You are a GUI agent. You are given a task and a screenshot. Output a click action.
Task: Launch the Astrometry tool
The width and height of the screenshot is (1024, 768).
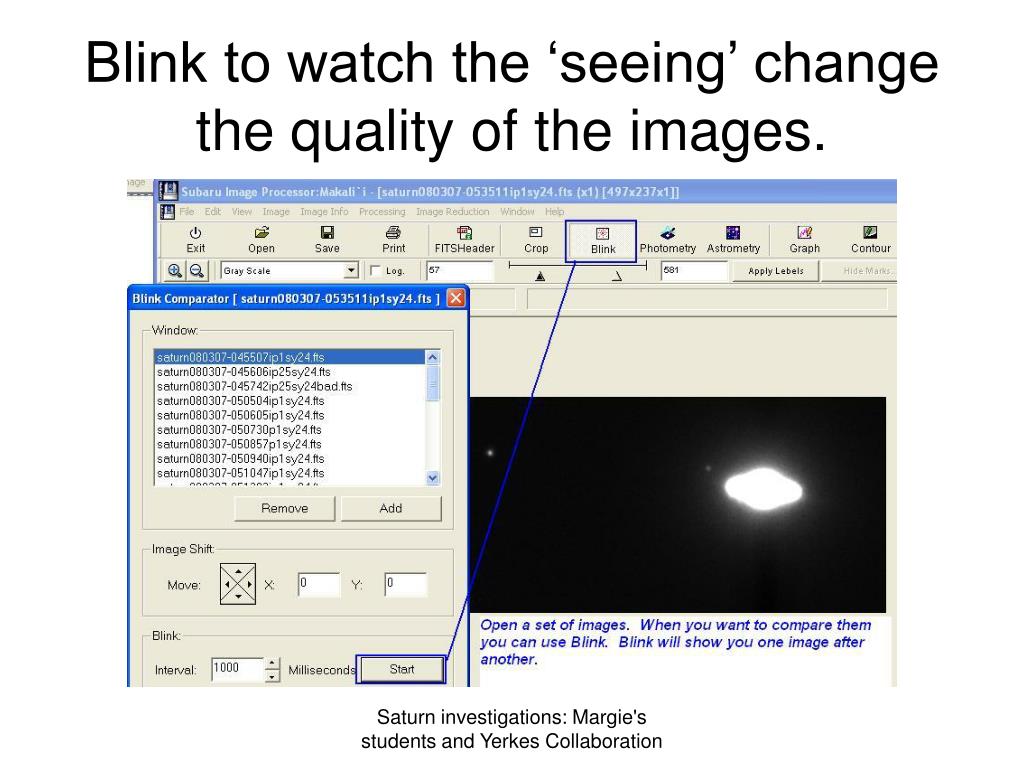[x=733, y=240]
